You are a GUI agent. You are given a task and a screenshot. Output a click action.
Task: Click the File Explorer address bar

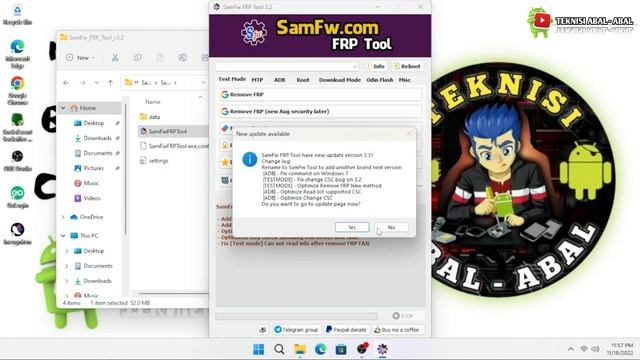click(164, 83)
